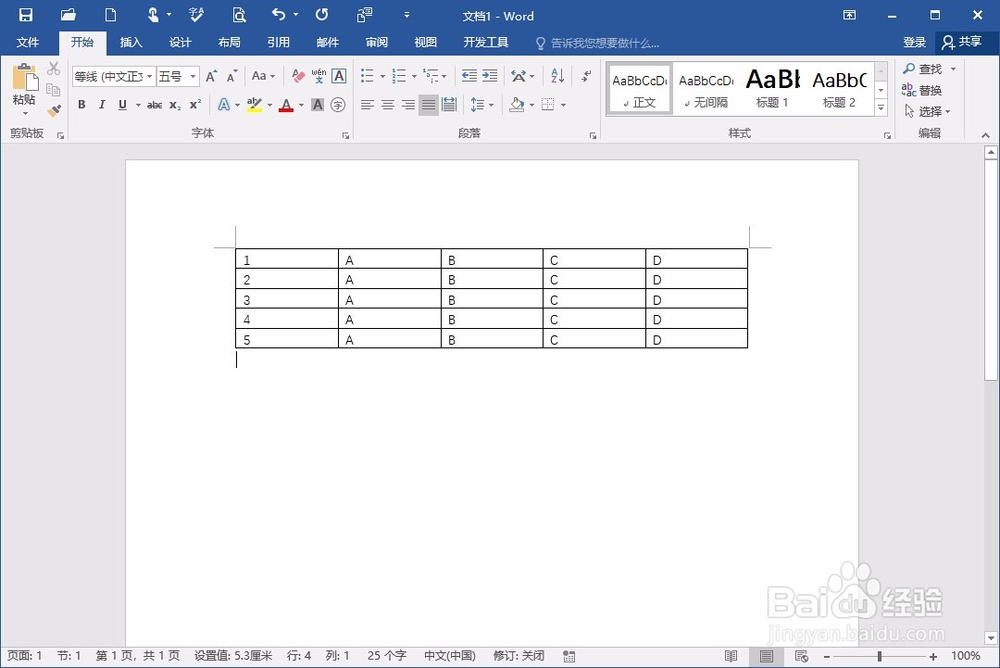This screenshot has height=668, width=1000.
Task: Switch to the 插入 tab
Action: [131, 42]
